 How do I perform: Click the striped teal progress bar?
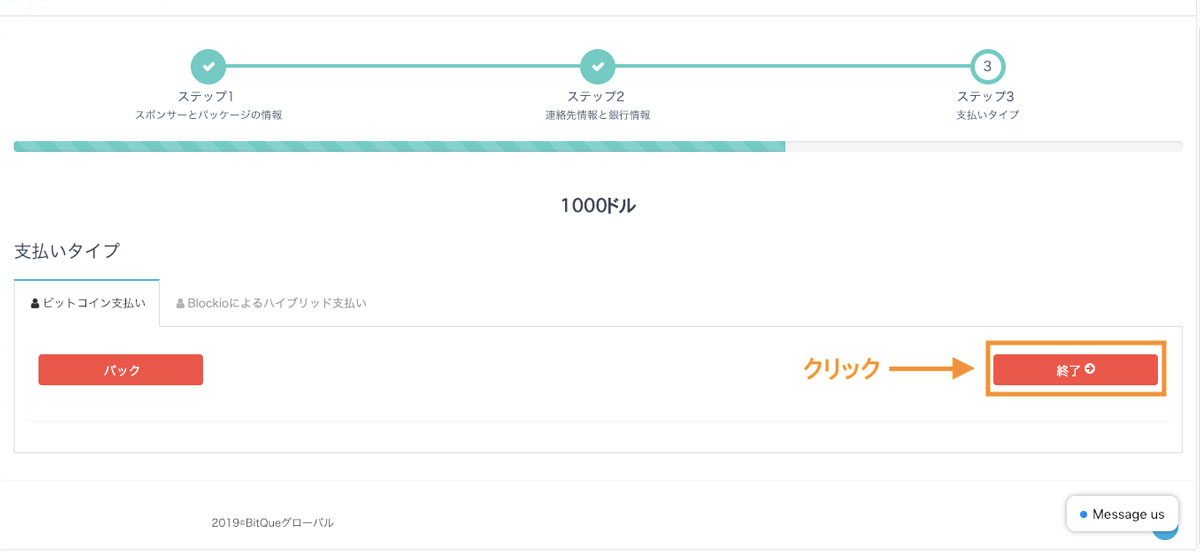point(399,147)
